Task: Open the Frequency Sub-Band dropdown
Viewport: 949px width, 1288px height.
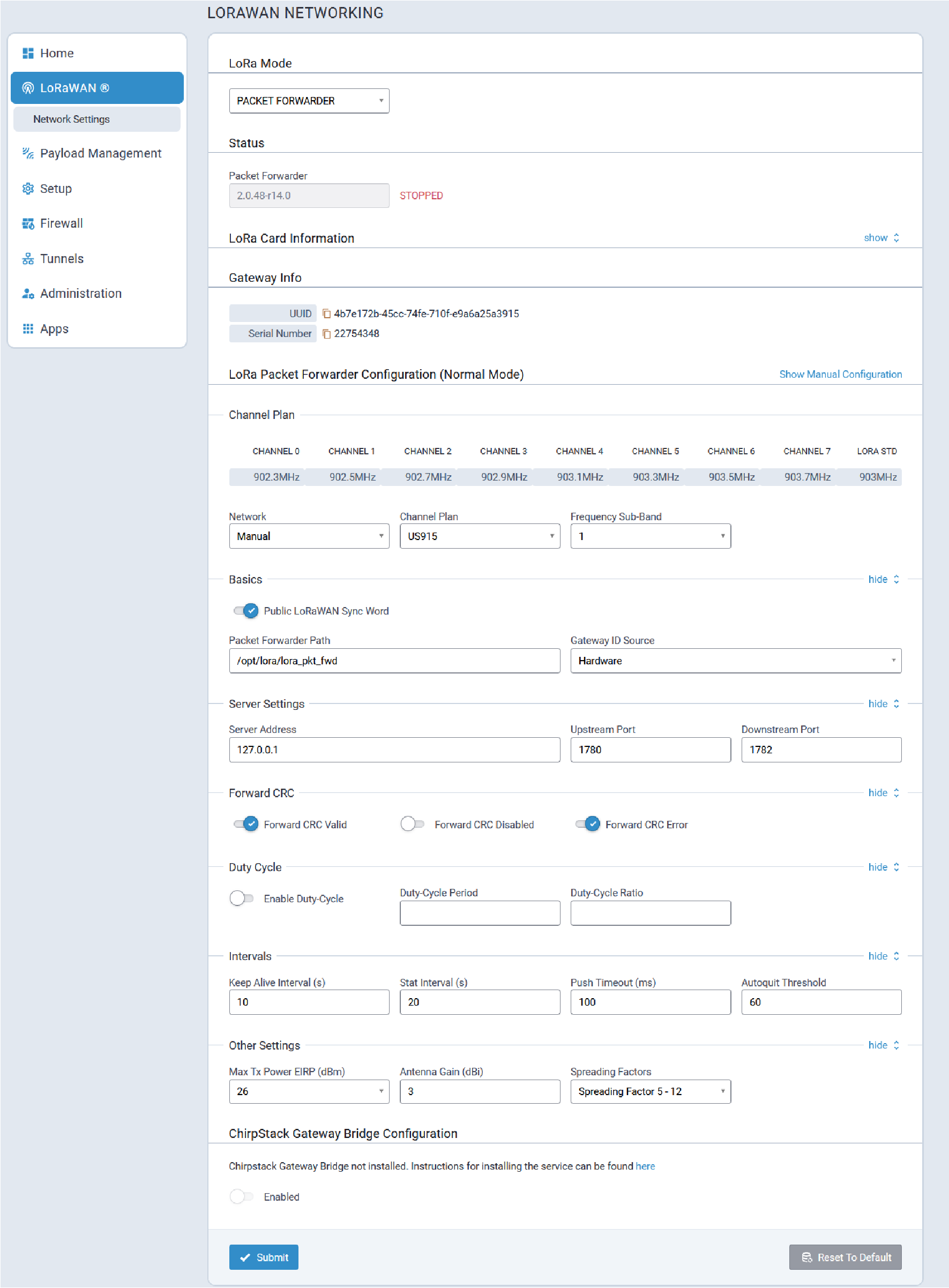Action: tap(649, 536)
